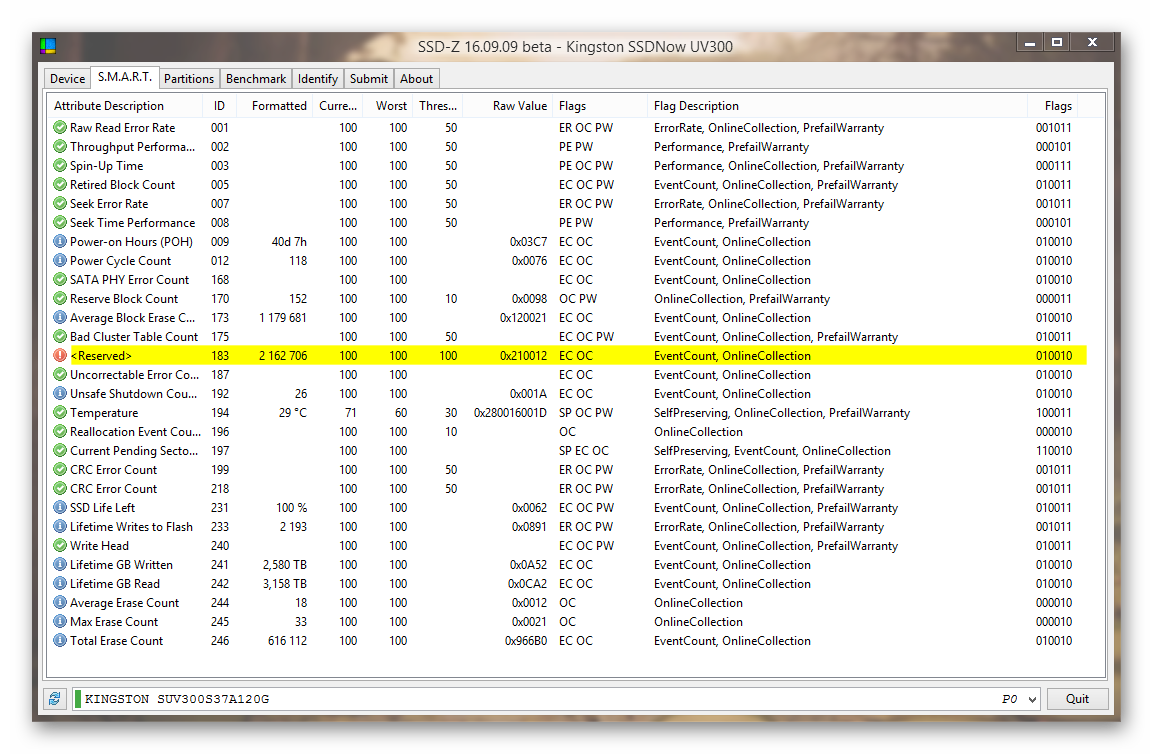Select the Seek Time Performance row text
Image resolution: width=1153 pixels, height=754 pixels.
[132, 223]
